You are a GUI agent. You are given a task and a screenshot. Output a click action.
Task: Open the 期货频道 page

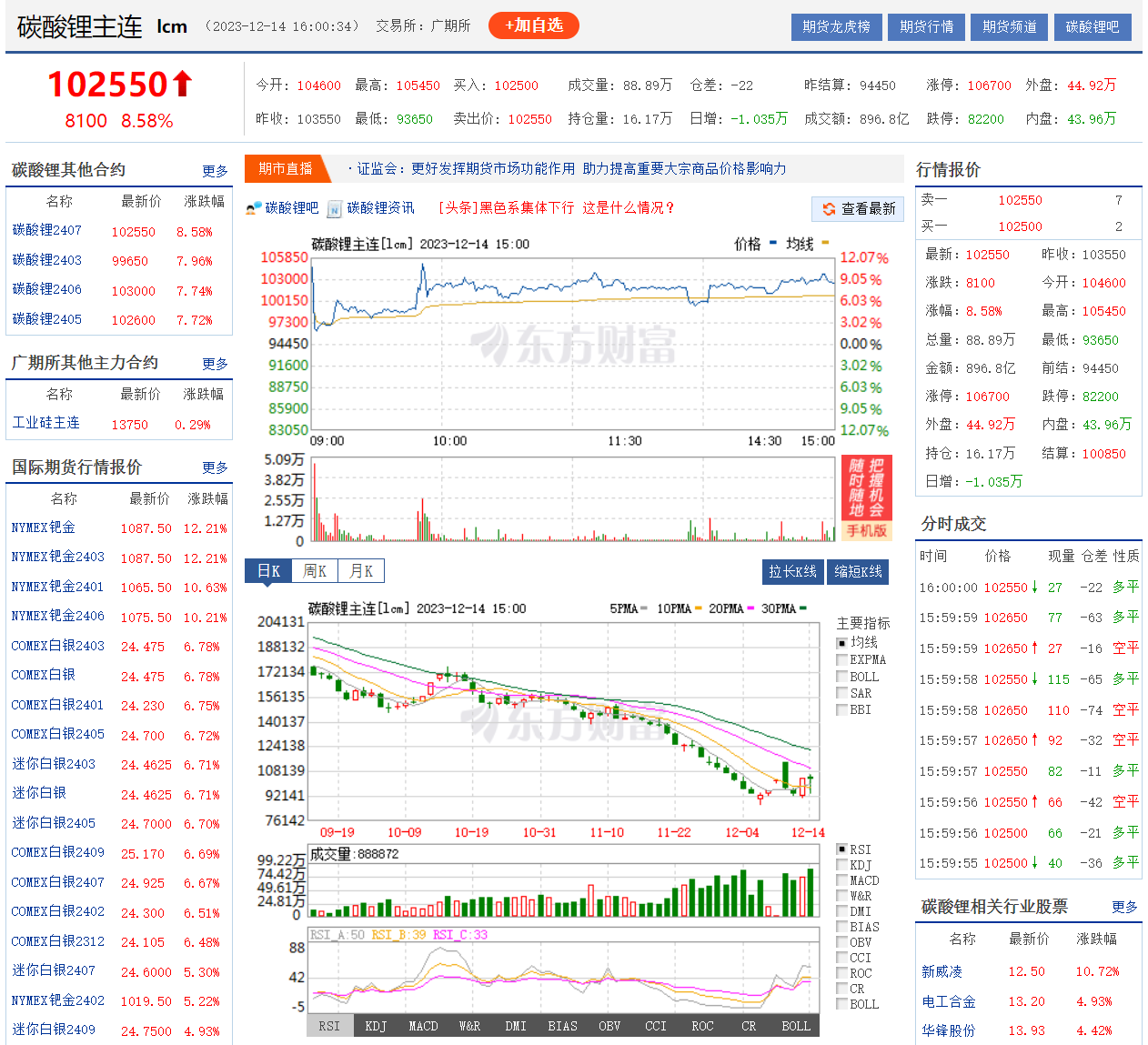tap(1010, 27)
